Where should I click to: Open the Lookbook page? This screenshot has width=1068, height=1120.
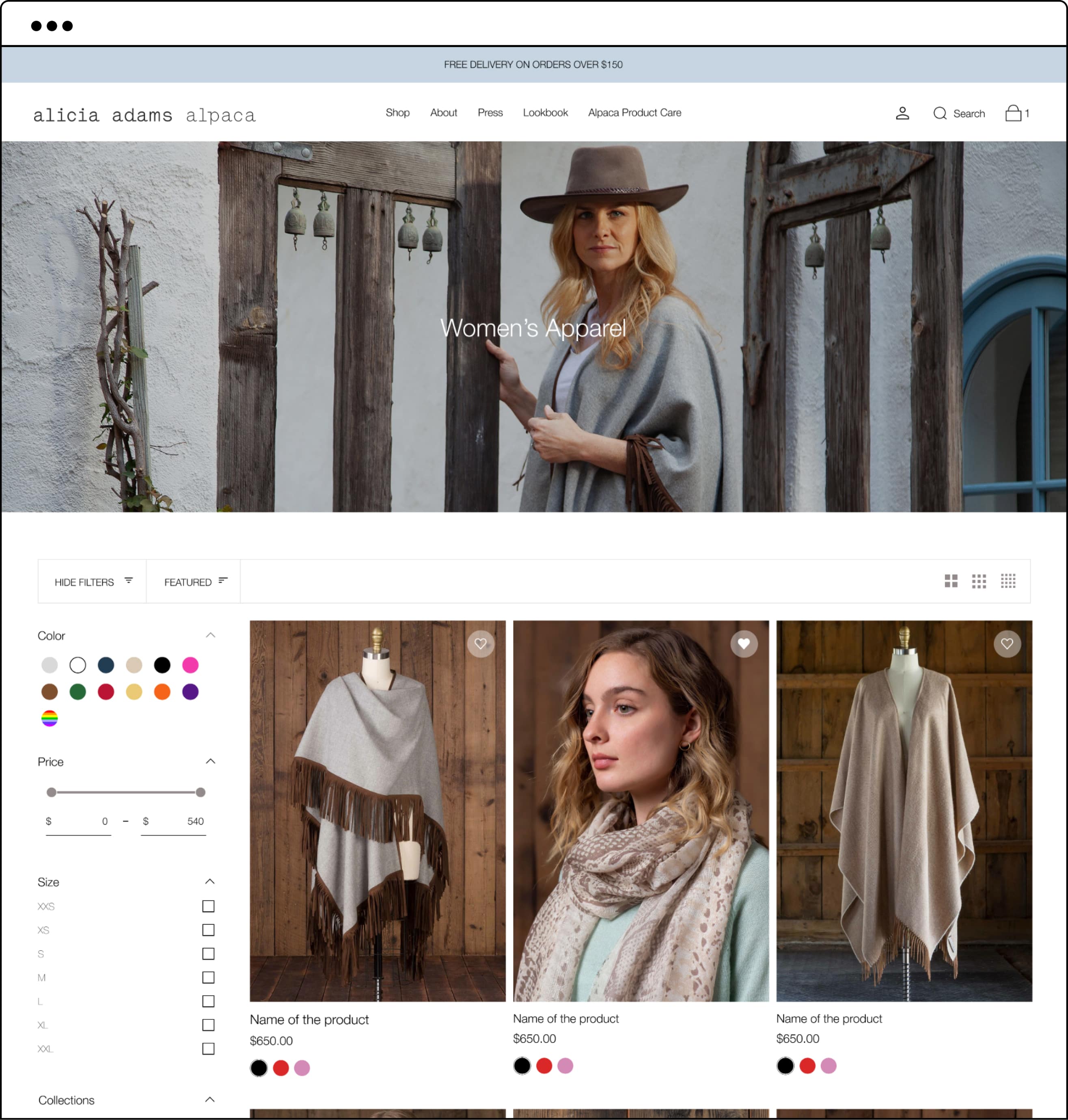coord(546,113)
